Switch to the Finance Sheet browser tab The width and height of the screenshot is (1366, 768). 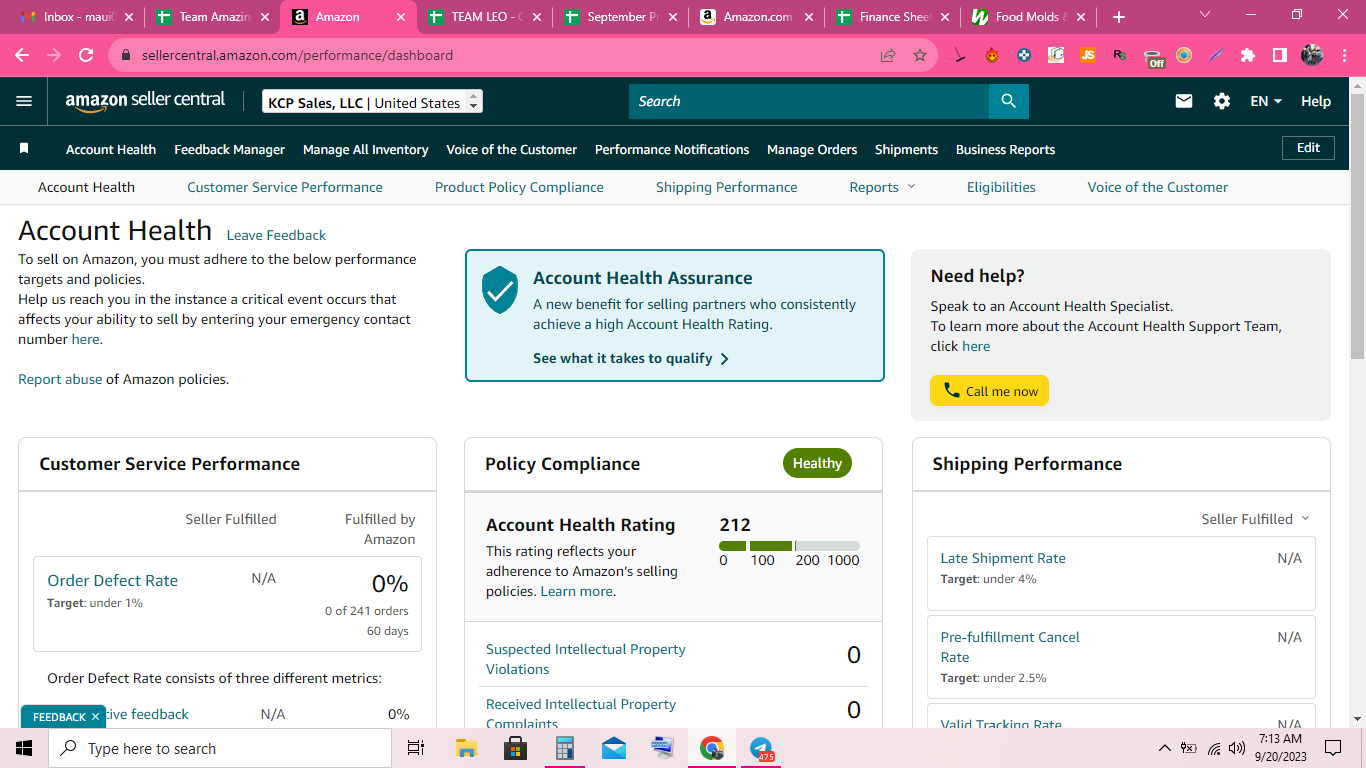coord(893,17)
